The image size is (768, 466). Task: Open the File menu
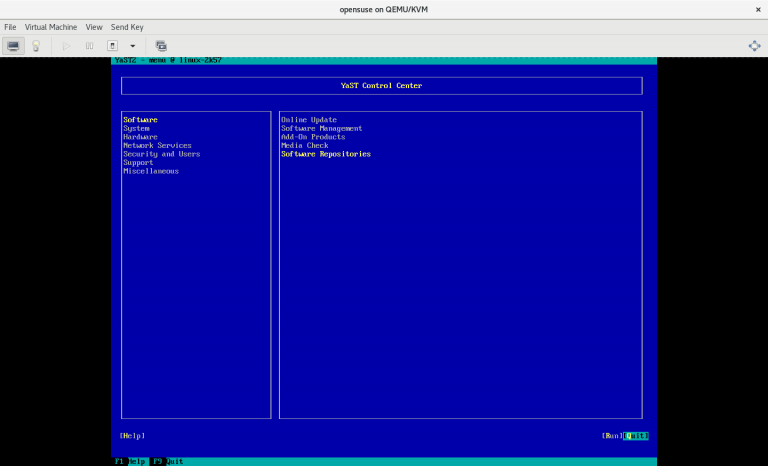pyautogui.click(x=10, y=27)
